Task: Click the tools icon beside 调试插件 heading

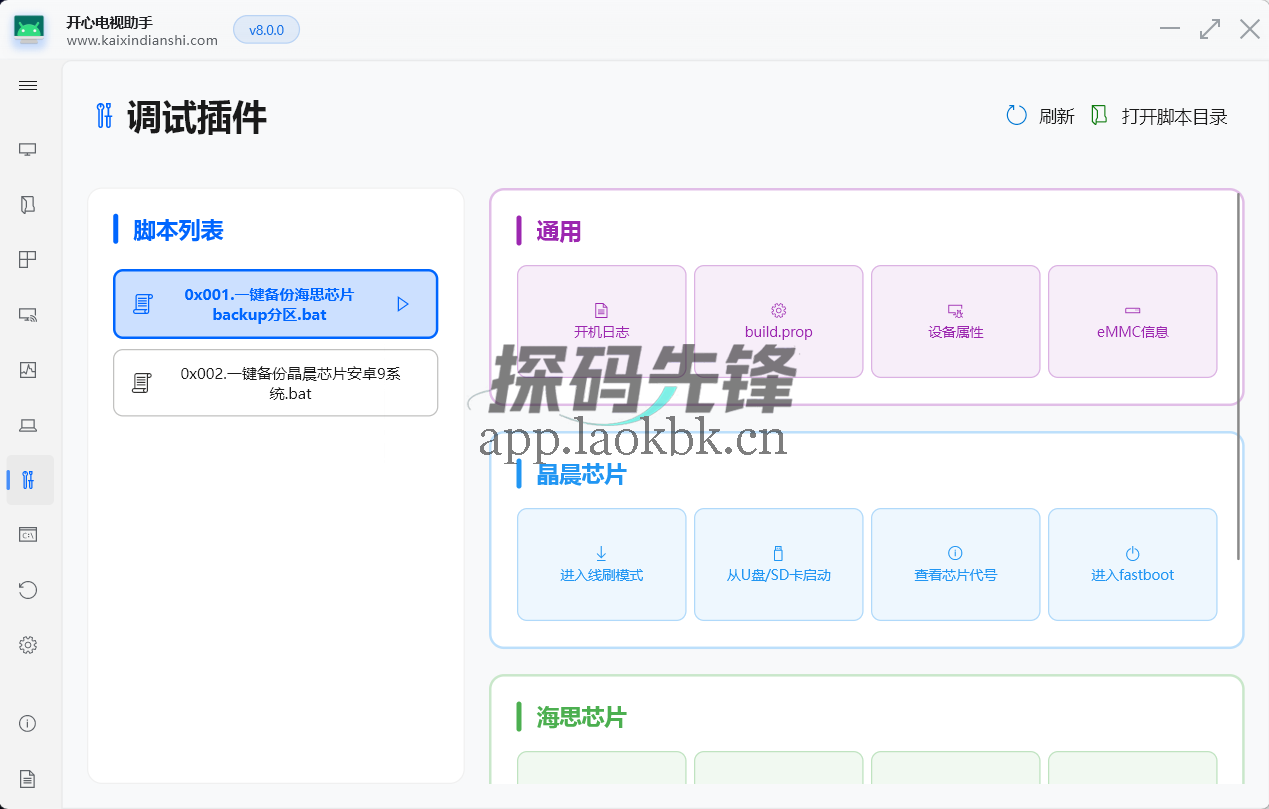Action: pyautogui.click(x=104, y=116)
